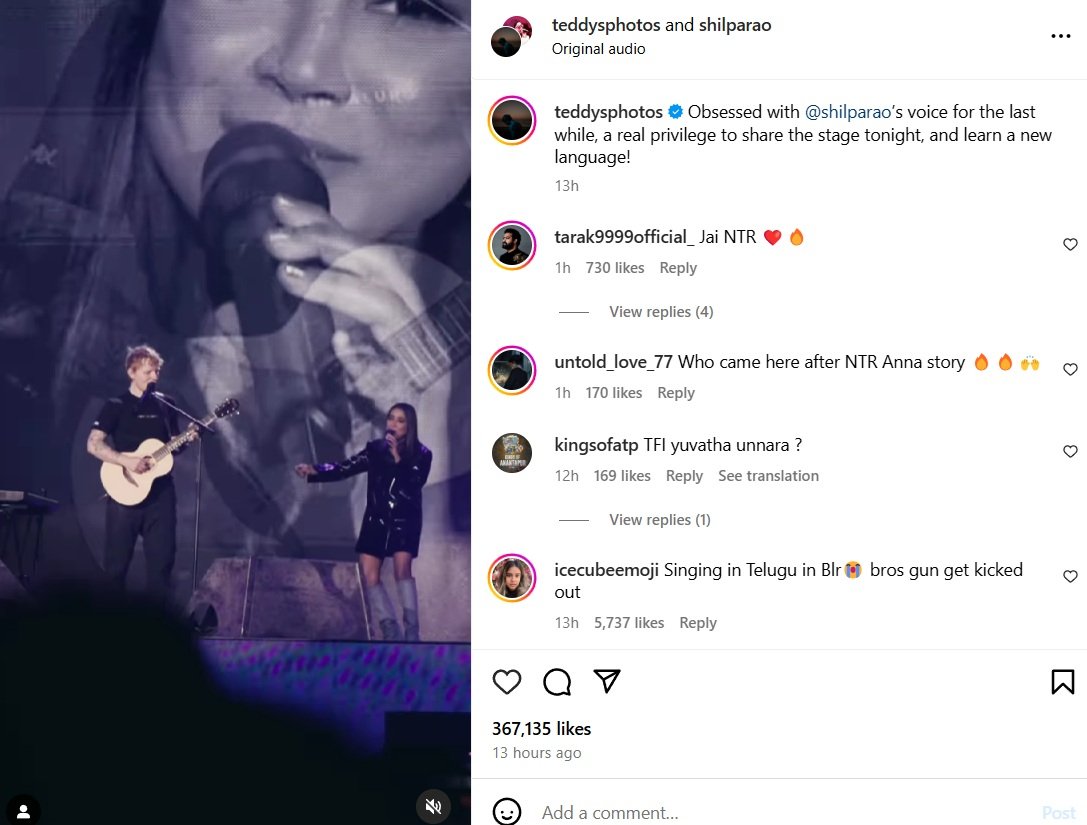Screen dimensions: 1087x825
Task: Unmute the video with the speaker icon
Action: 433,806
